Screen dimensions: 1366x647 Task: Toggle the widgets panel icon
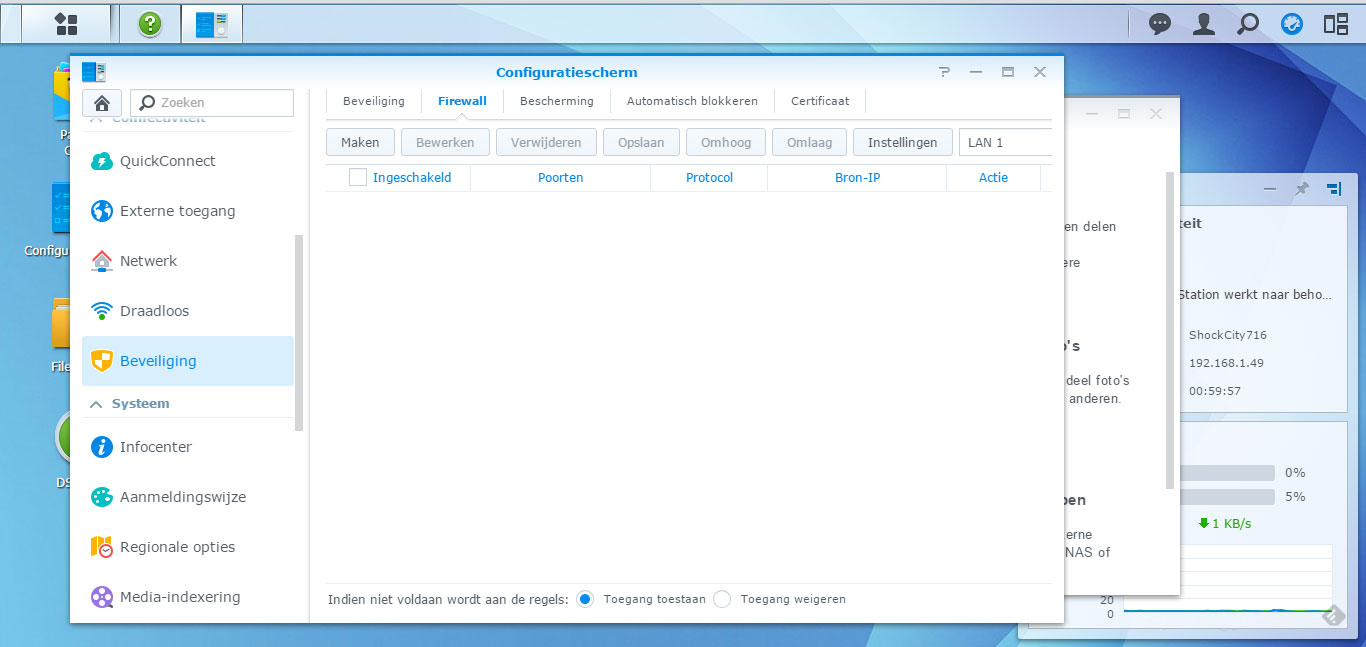(x=1336, y=24)
